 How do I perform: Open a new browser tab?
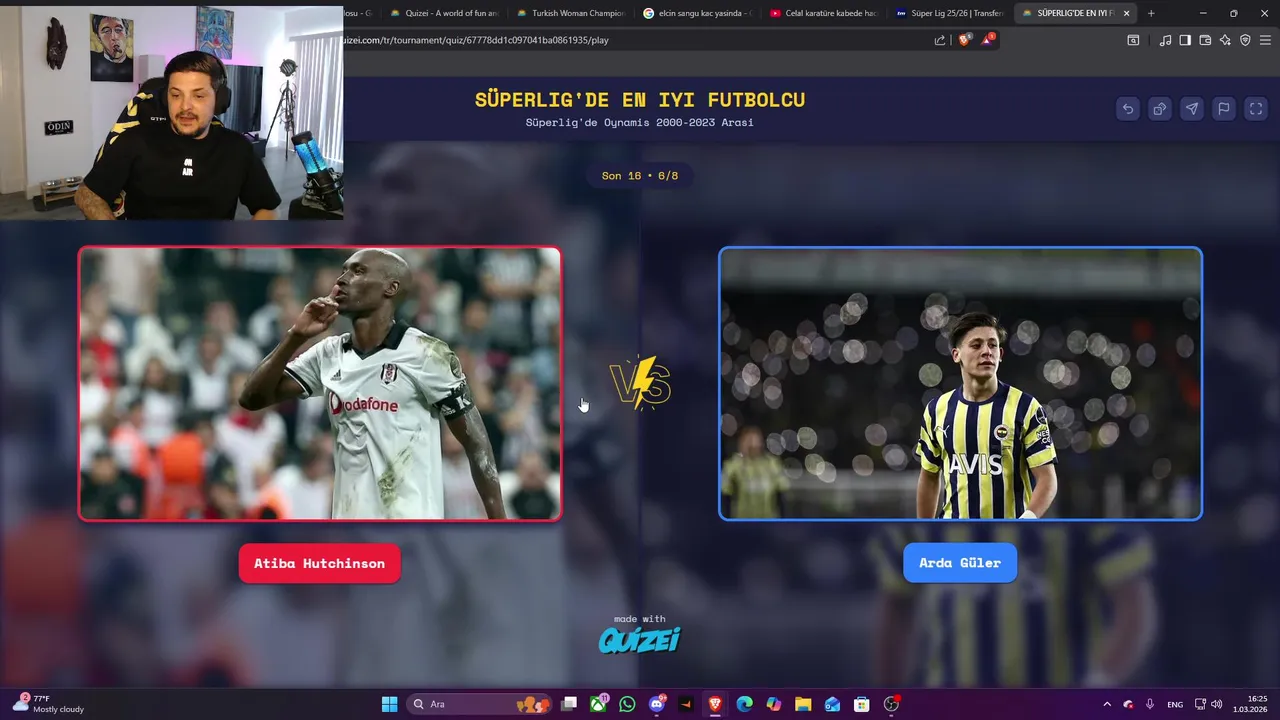(x=1151, y=13)
